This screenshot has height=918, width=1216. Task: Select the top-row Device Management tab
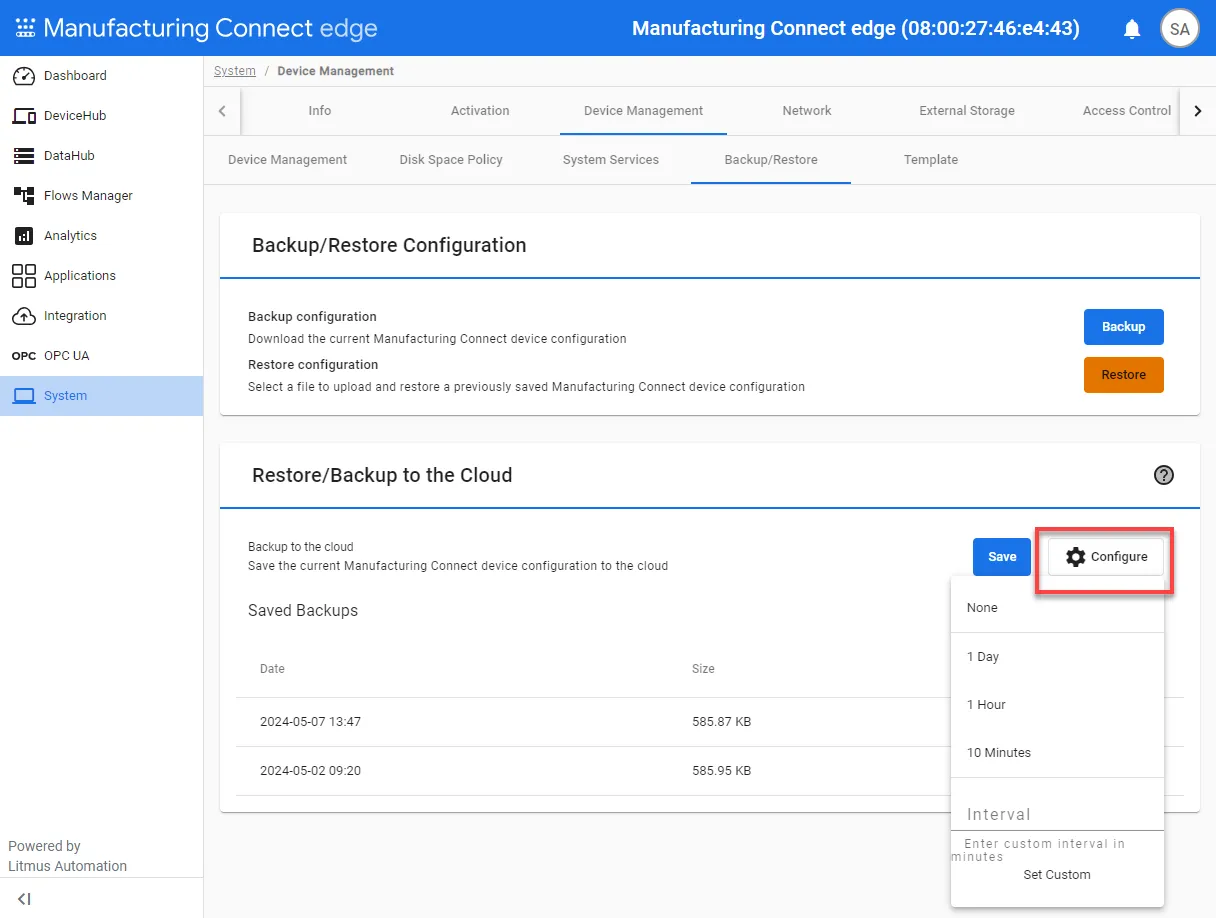(x=643, y=111)
